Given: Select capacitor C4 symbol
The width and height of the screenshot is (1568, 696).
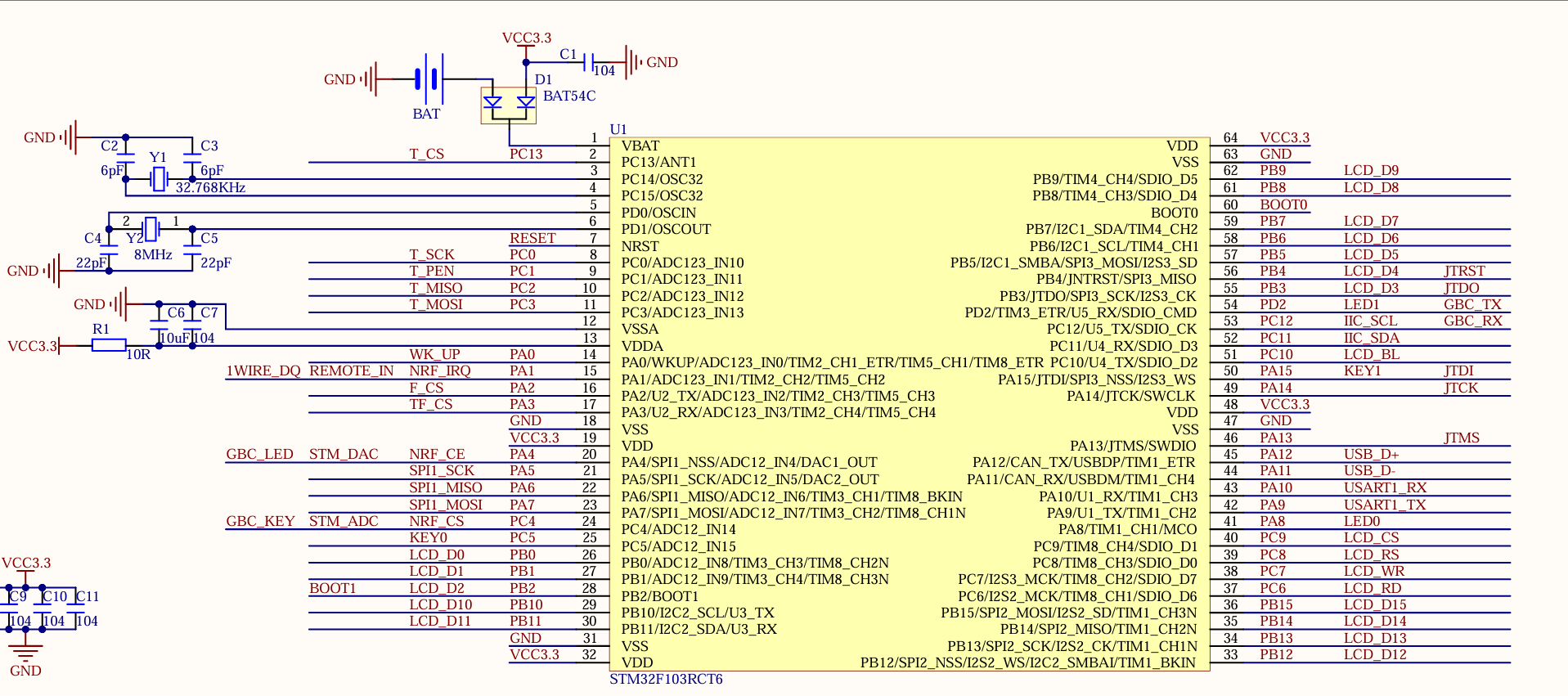Looking at the screenshot, I should point(108,250).
